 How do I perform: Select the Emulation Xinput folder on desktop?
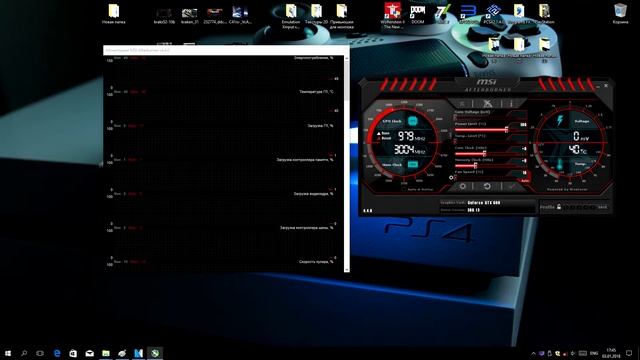click(291, 16)
